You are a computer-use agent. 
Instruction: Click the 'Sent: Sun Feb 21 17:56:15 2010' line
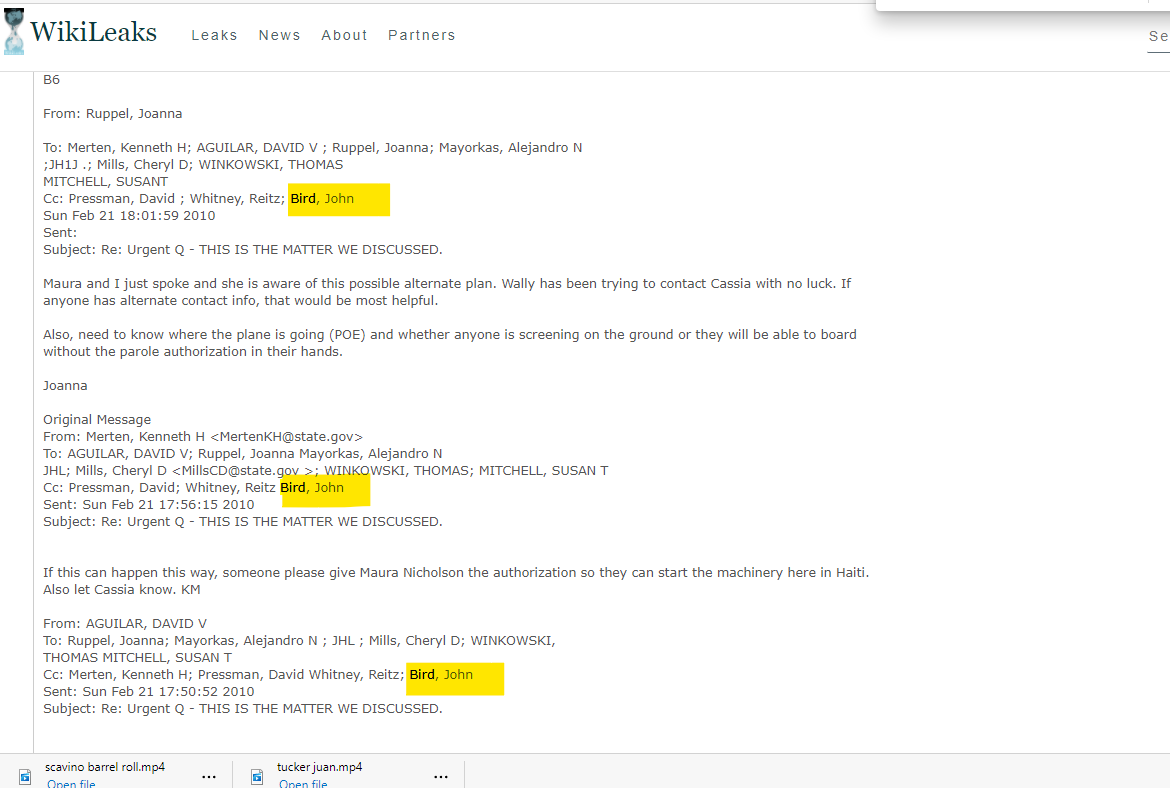tap(148, 504)
